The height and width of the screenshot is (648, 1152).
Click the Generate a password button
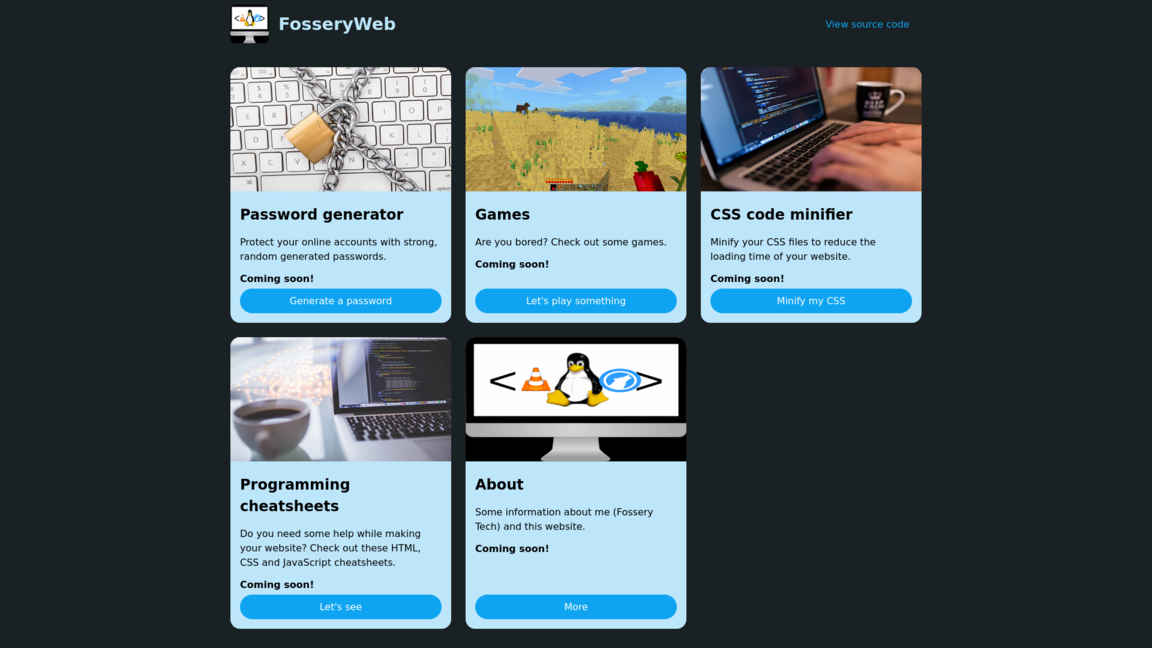pyautogui.click(x=341, y=300)
